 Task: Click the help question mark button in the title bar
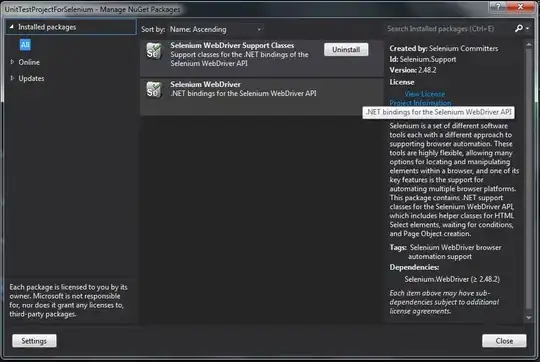tap(498, 6)
